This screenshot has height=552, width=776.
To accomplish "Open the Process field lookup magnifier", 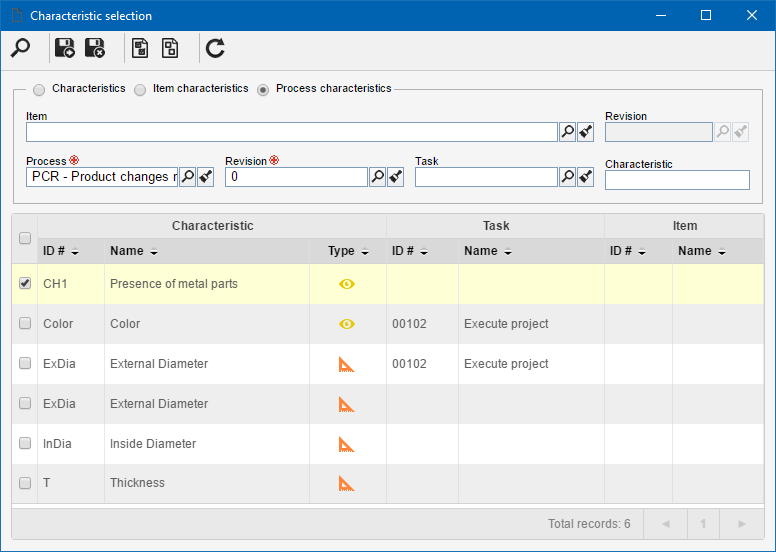I will (188, 177).
